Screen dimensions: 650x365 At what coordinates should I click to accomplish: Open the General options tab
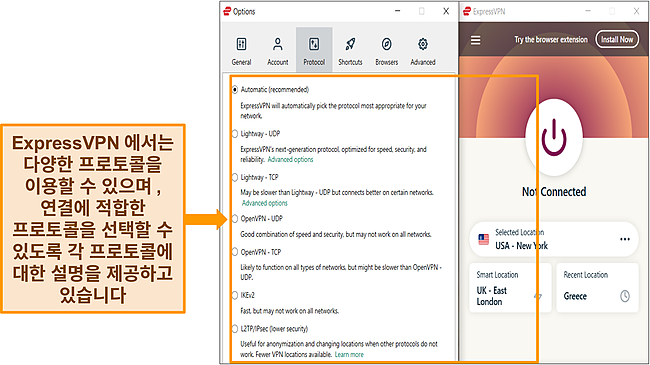click(241, 51)
